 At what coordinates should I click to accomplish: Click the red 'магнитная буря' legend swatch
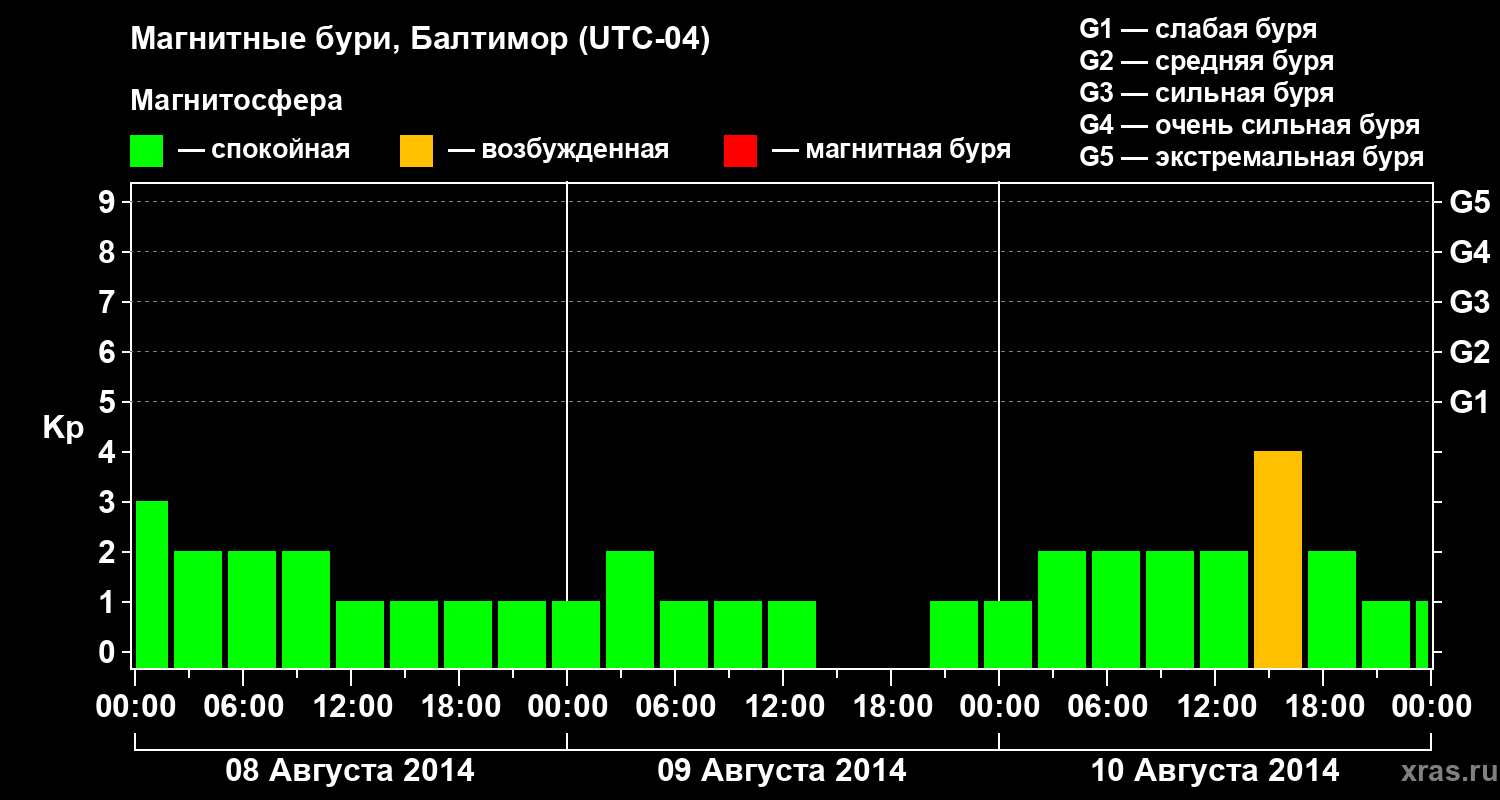tap(740, 151)
